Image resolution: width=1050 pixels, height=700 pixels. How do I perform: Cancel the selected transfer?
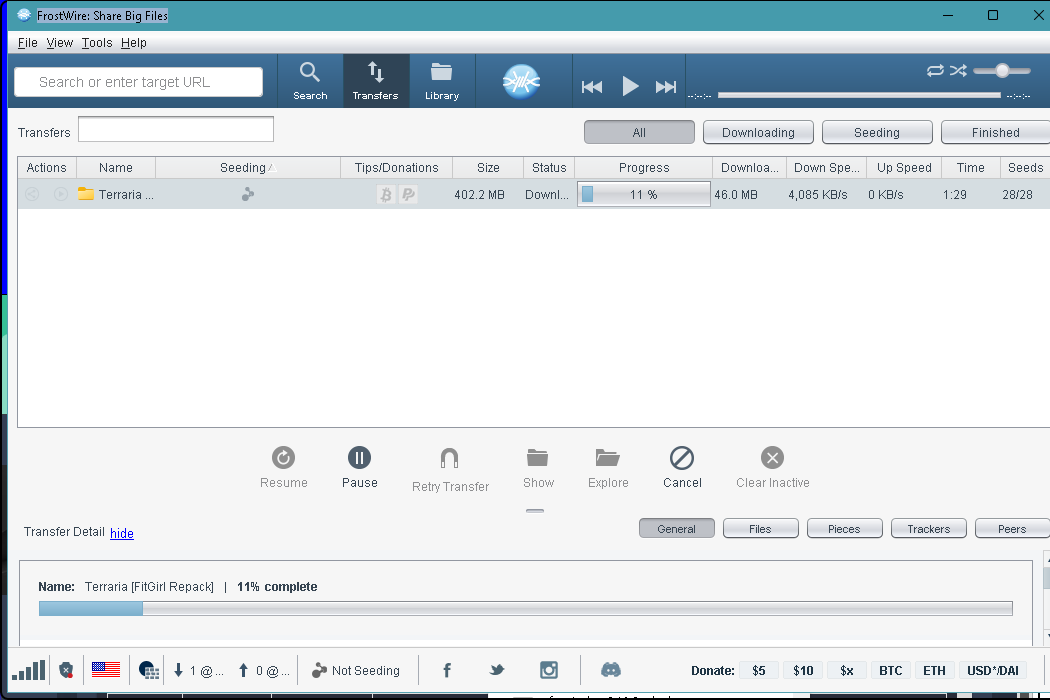click(682, 468)
